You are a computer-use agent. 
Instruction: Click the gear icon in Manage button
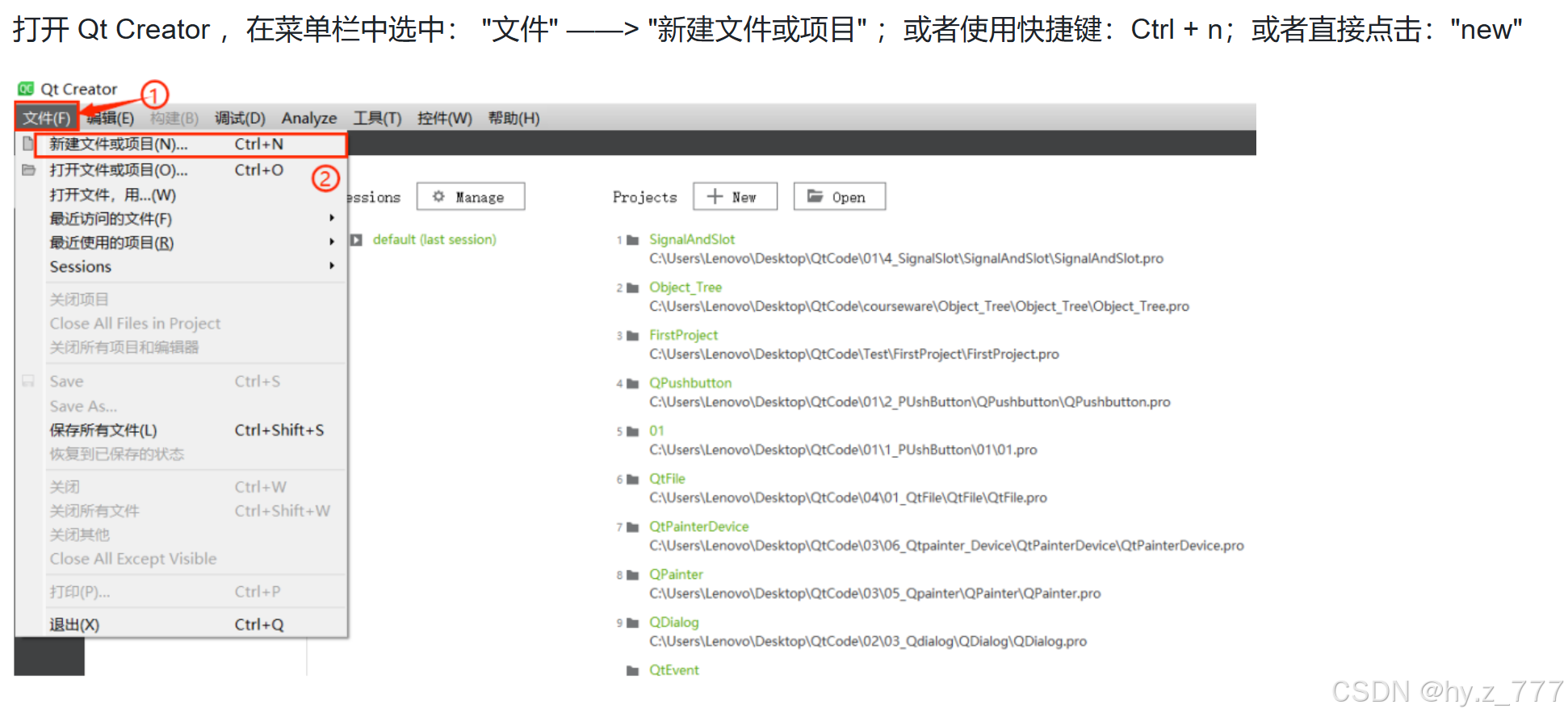click(x=438, y=196)
